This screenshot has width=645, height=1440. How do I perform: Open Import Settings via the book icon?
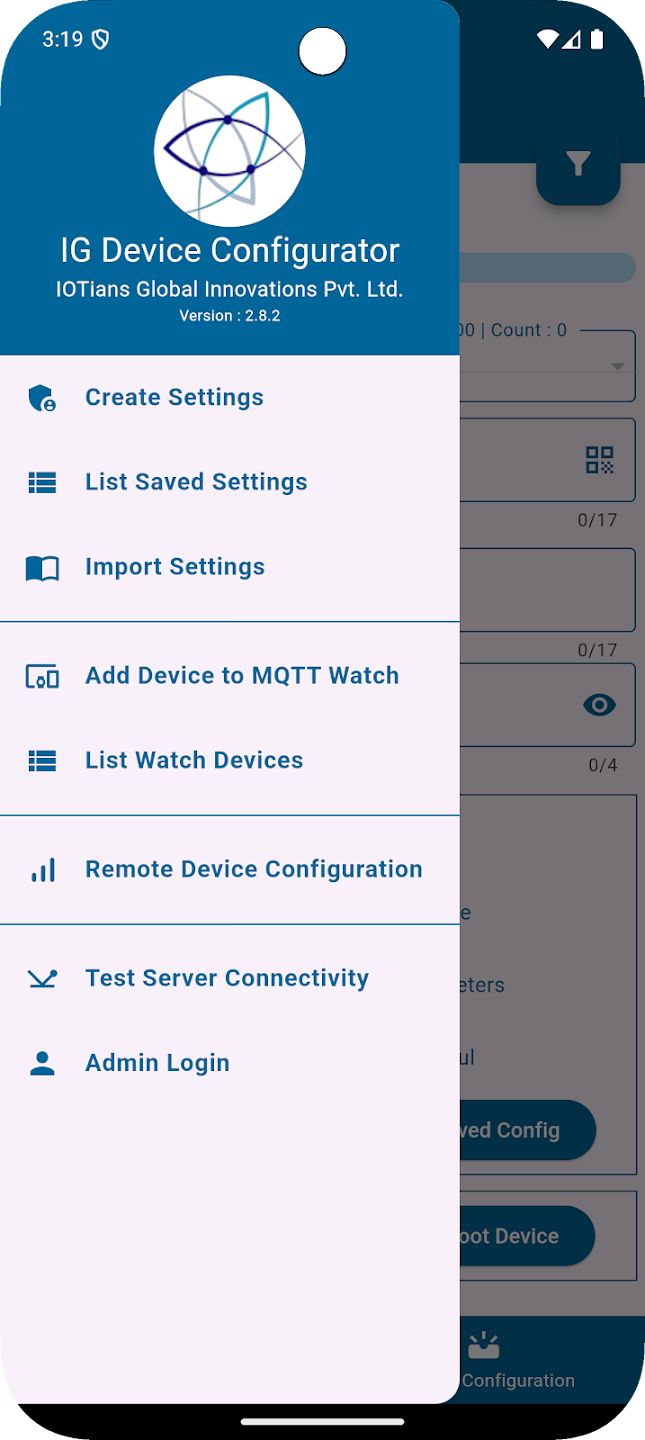tap(41, 568)
